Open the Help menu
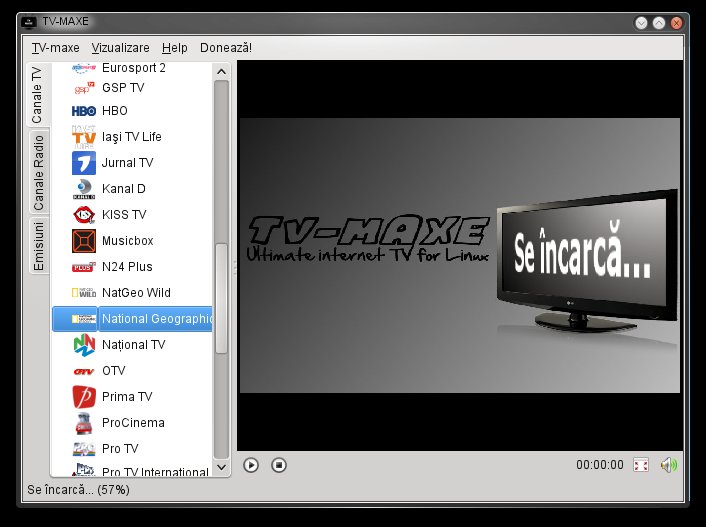 (x=175, y=48)
